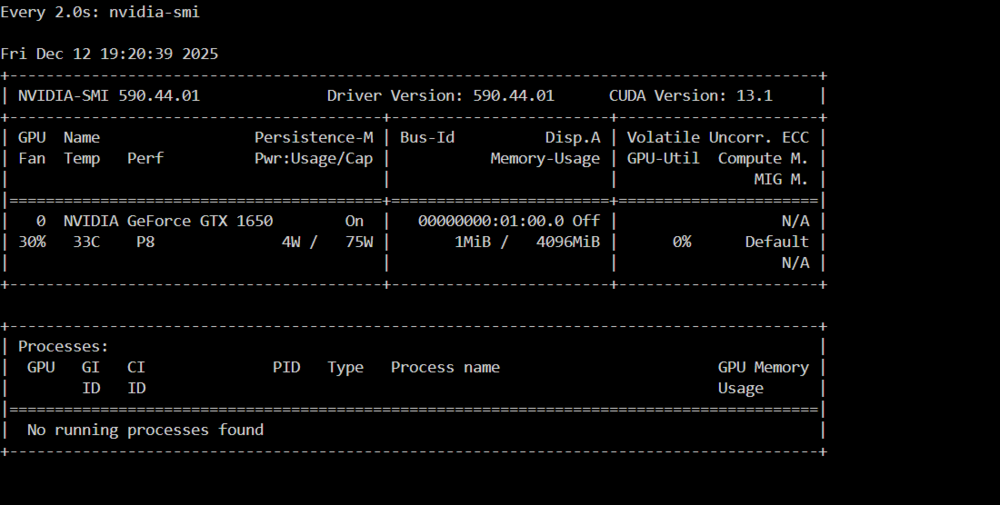Click the GPU name 'NVIDIA GeForce GTX 1650'

coord(168,221)
